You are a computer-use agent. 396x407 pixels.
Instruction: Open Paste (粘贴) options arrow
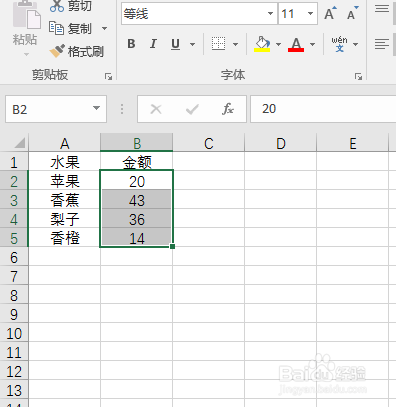click(26, 54)
